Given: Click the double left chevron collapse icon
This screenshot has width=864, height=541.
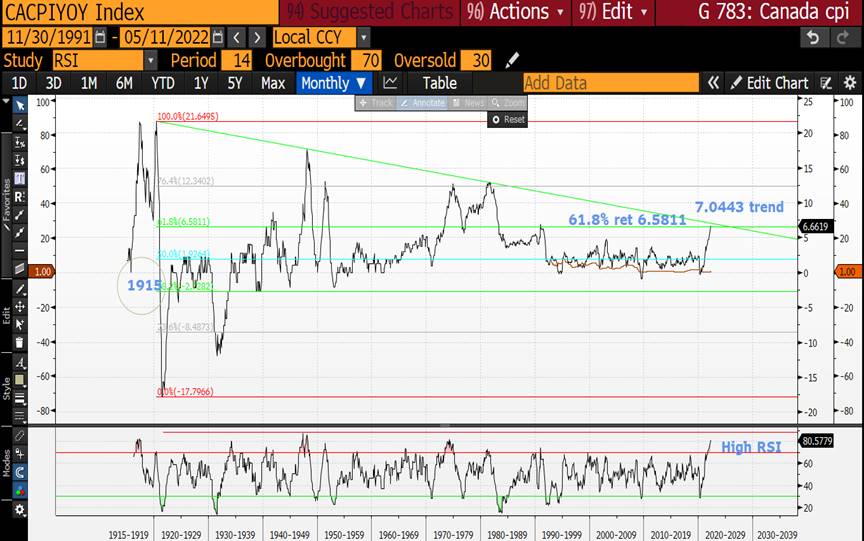Looking at the screenshot, I should click(713, 83).
